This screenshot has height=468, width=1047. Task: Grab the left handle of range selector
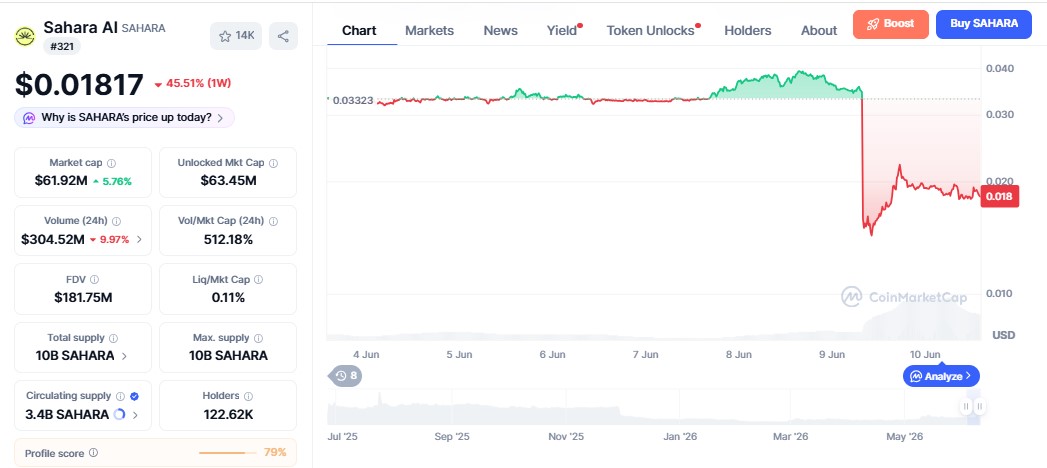point(966,406)
